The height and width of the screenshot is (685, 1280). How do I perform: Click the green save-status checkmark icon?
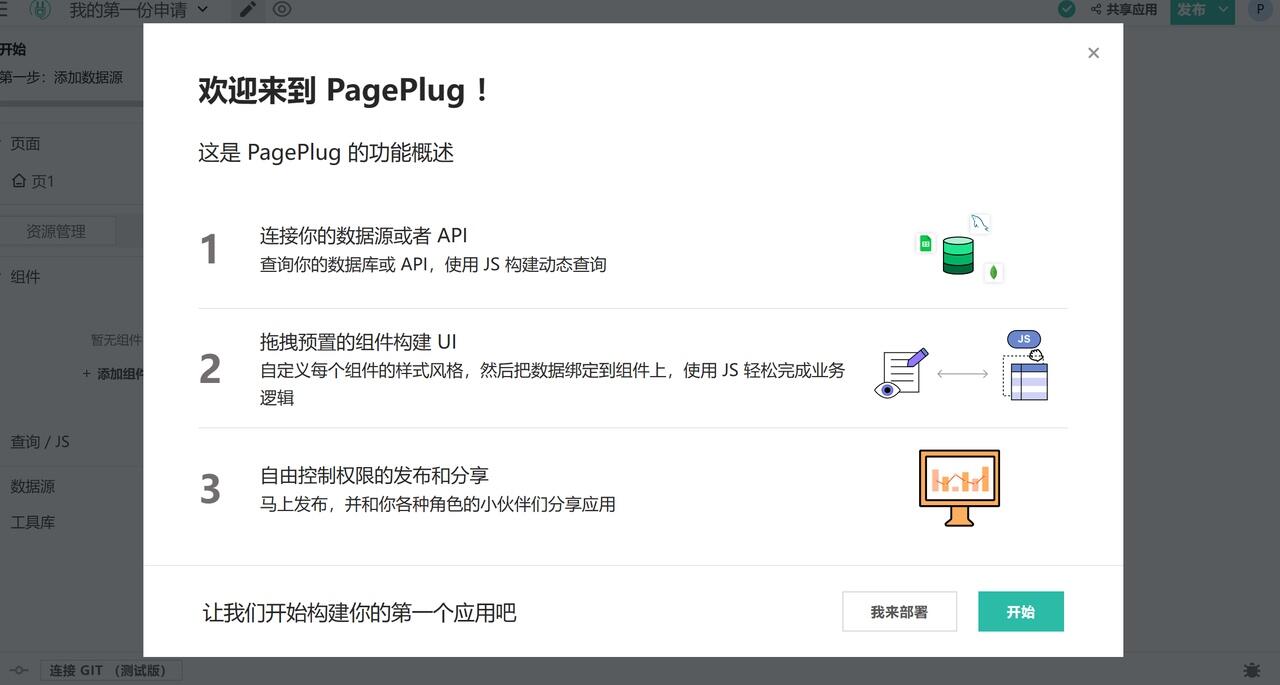coord(1066,9)
